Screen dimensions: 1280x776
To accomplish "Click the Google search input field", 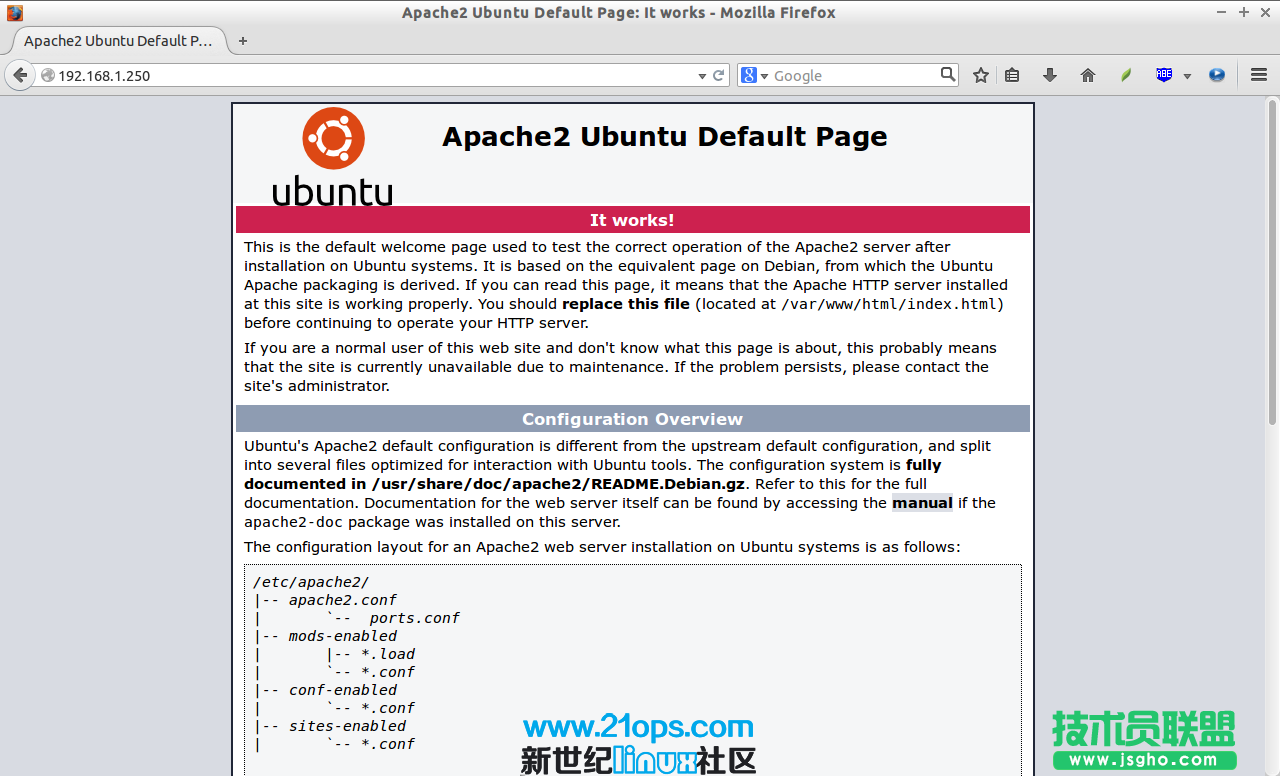I will tap(860, 74).
